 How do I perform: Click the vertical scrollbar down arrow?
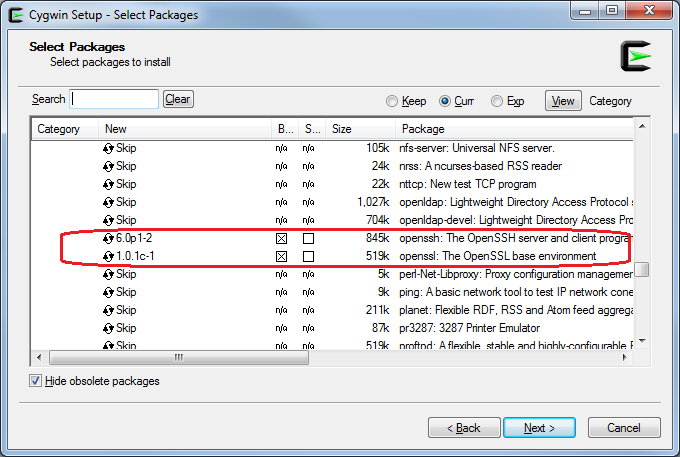point(642,341)
